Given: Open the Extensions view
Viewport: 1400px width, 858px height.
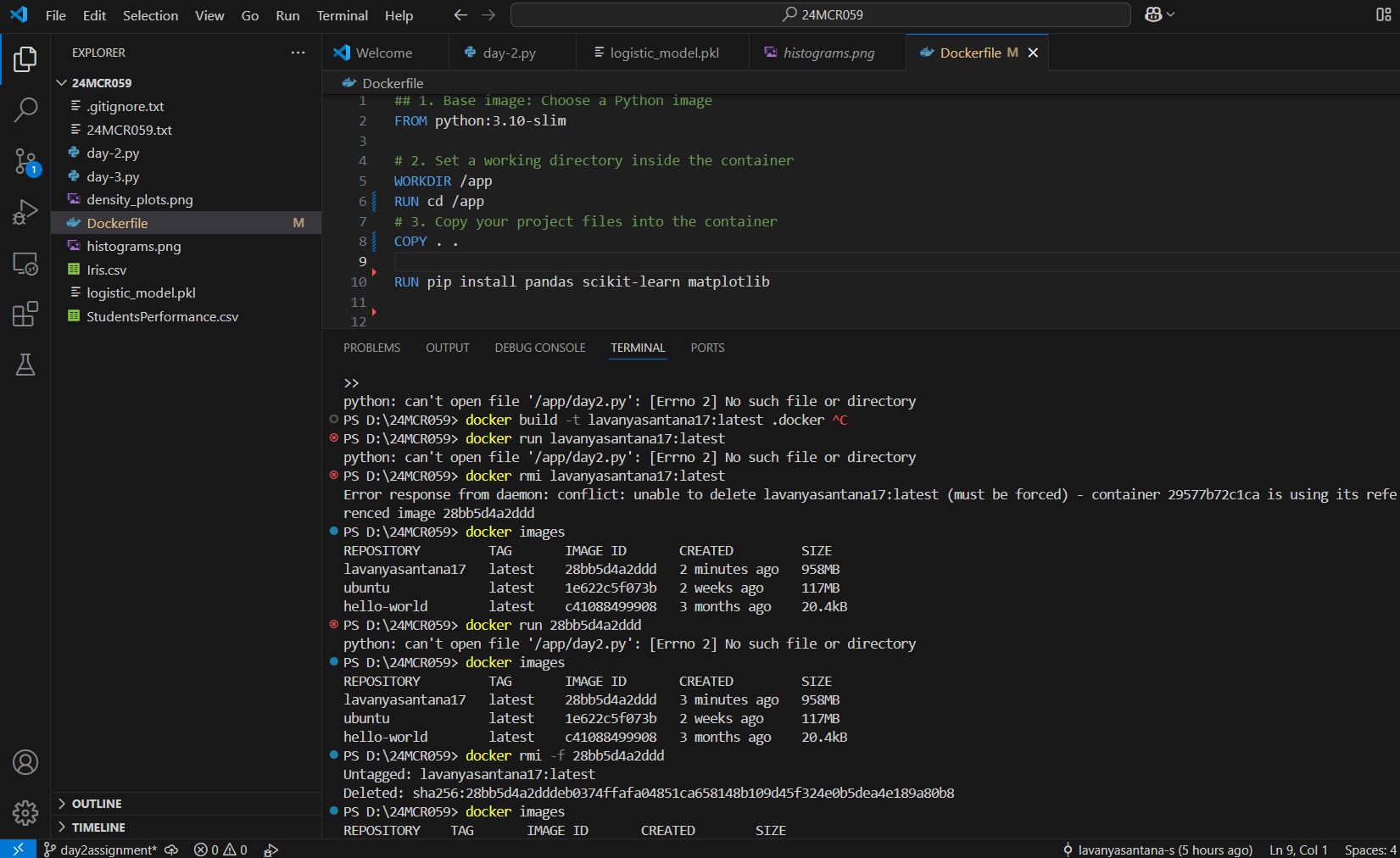Looking at the screenshot, I should (x=25, y=314).
